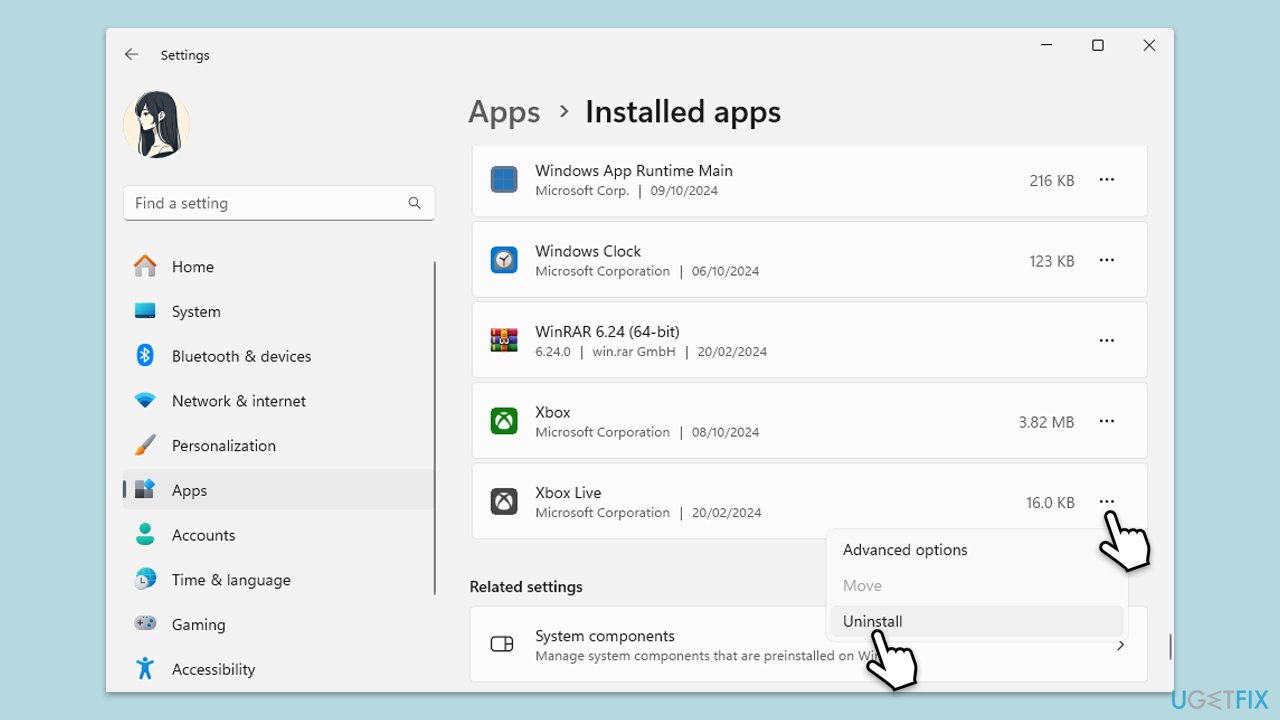Image resolution: width=1280 pixels, height=720 pixels.
Task: Click the Find a setting search box
Action: tap(279, 203)
